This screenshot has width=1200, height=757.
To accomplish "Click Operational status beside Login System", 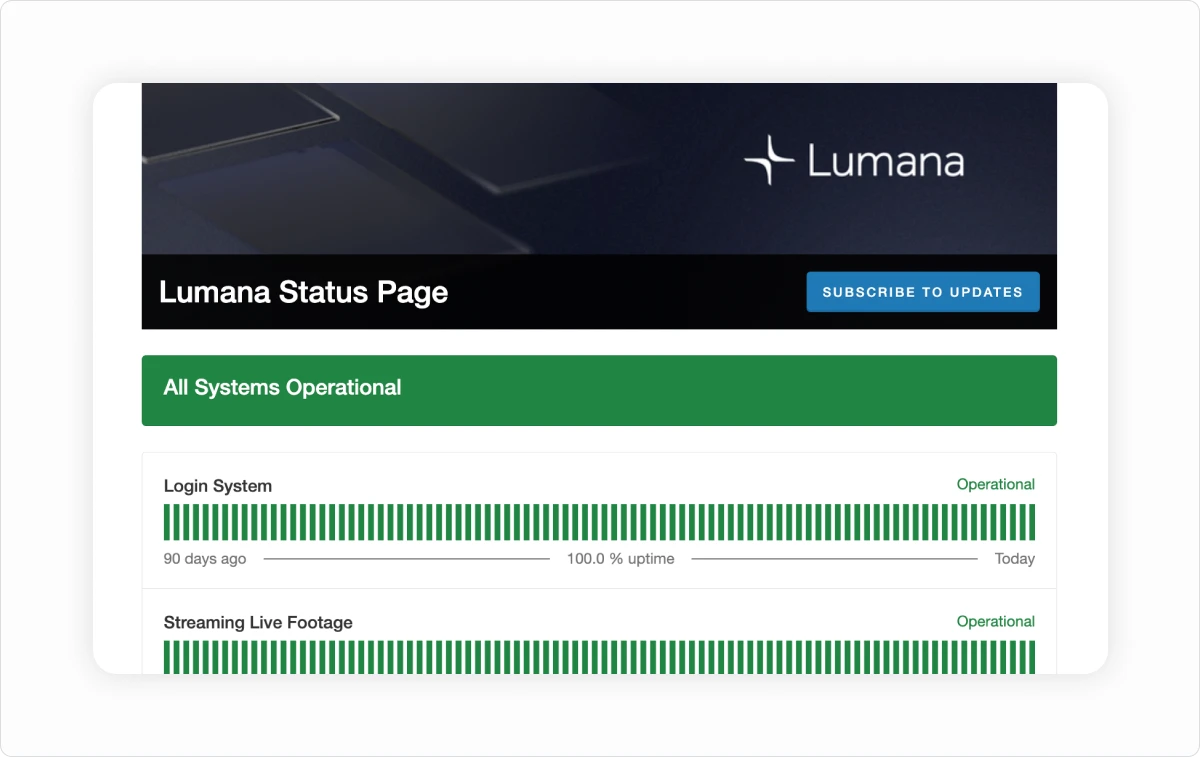I will tap(995, 484).
